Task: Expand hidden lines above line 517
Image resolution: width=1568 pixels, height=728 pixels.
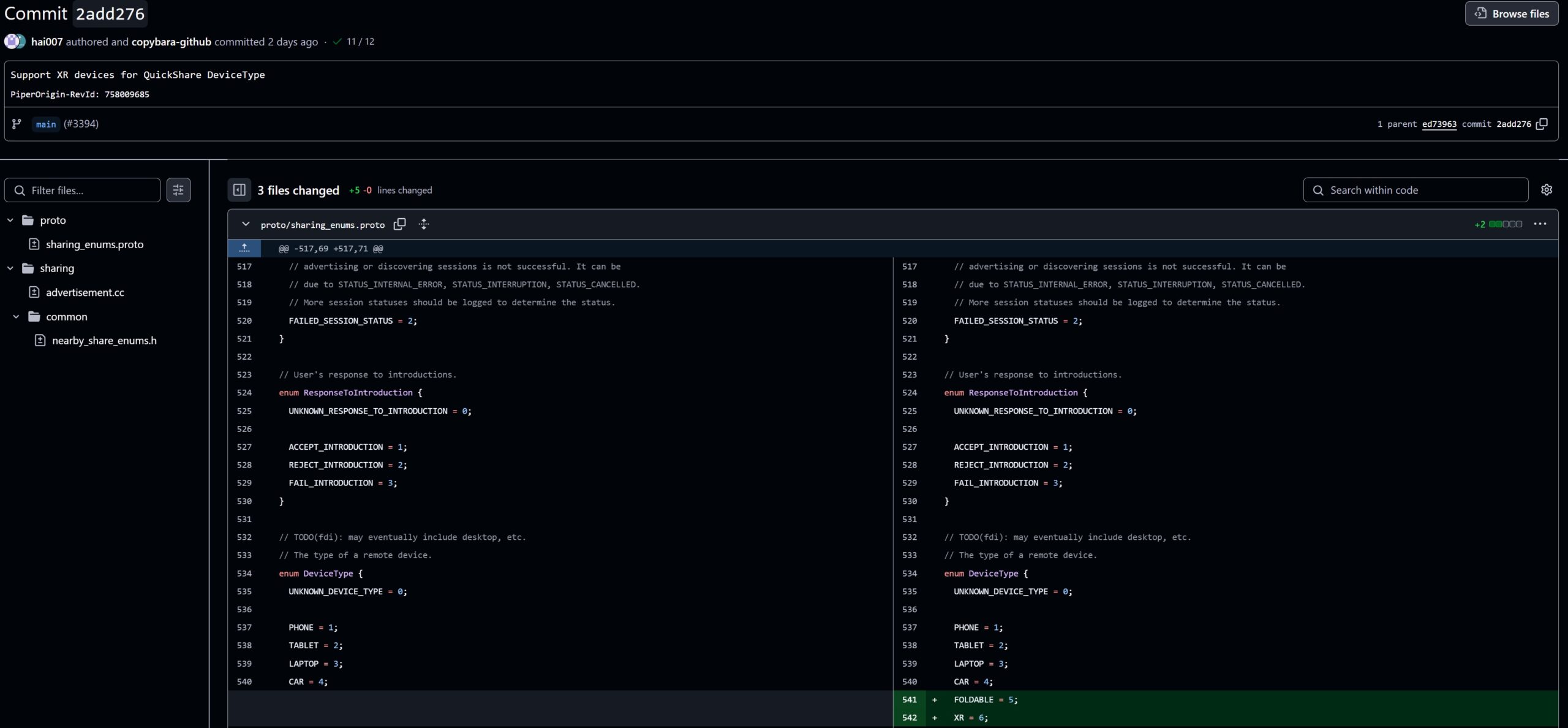Action: (244, 248)
